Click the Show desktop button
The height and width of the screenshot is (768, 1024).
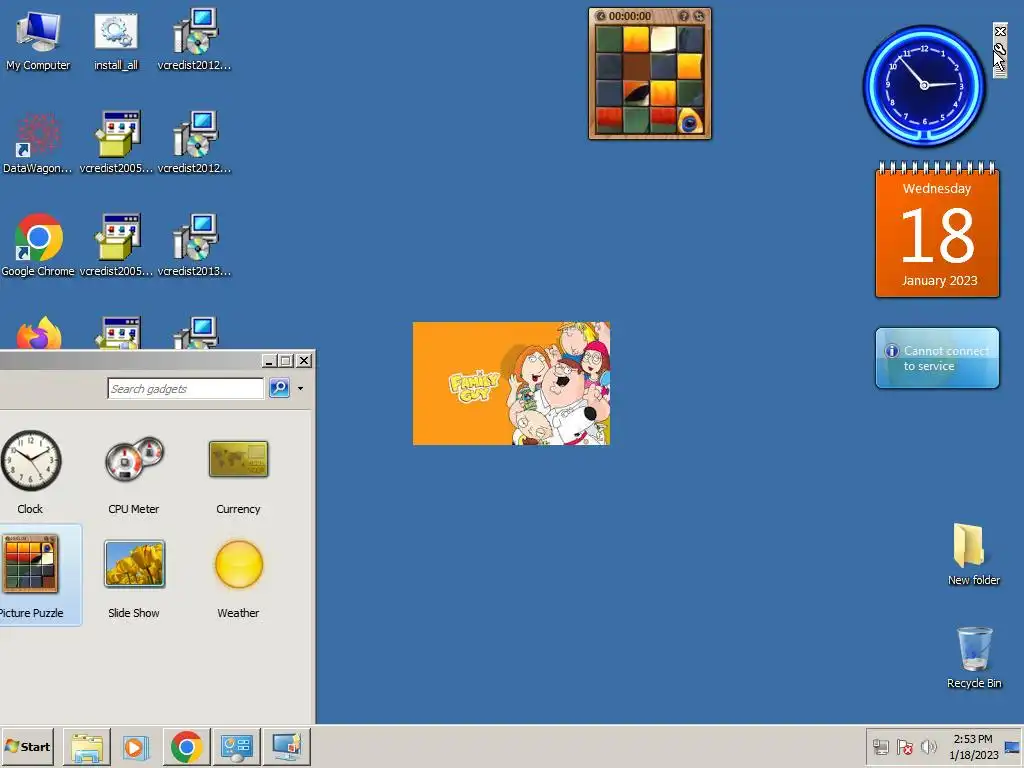tap(1012, 747)
